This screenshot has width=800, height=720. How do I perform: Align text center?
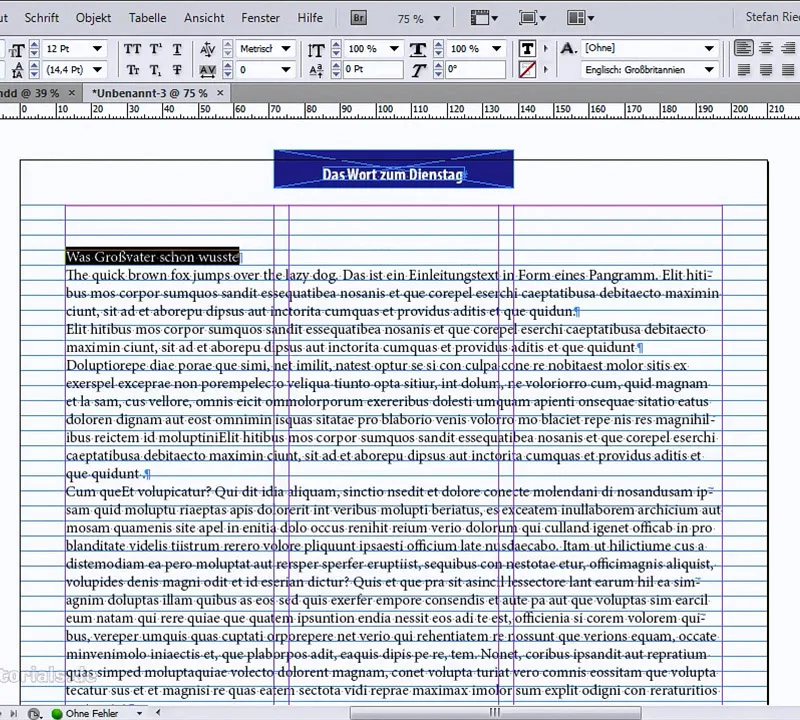765,48
